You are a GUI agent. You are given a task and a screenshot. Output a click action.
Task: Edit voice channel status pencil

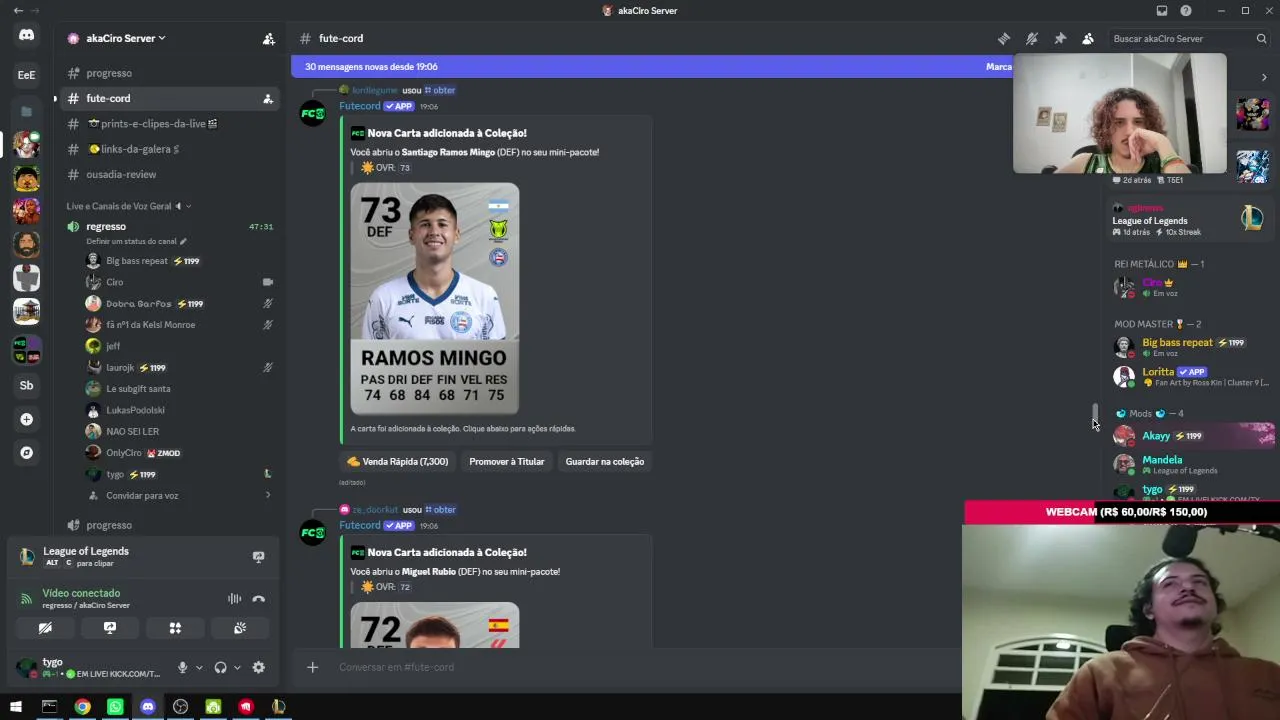183,242
